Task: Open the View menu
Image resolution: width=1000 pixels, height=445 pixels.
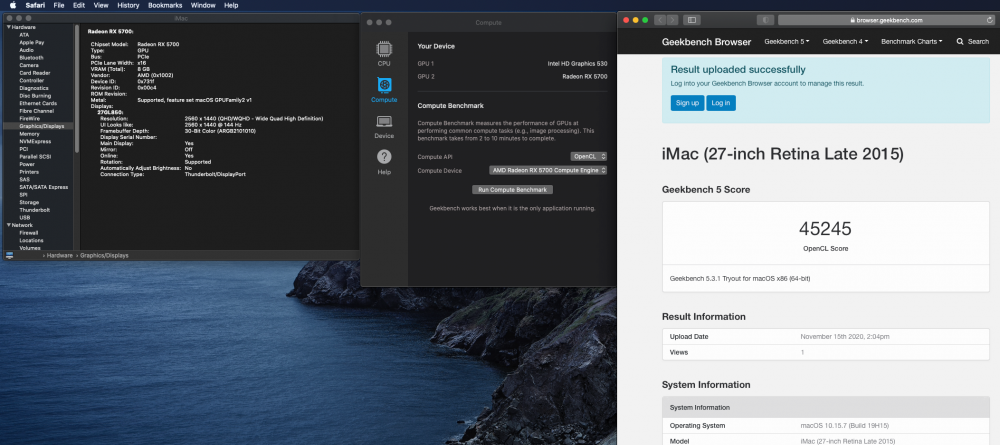Action: click(101, 5)
